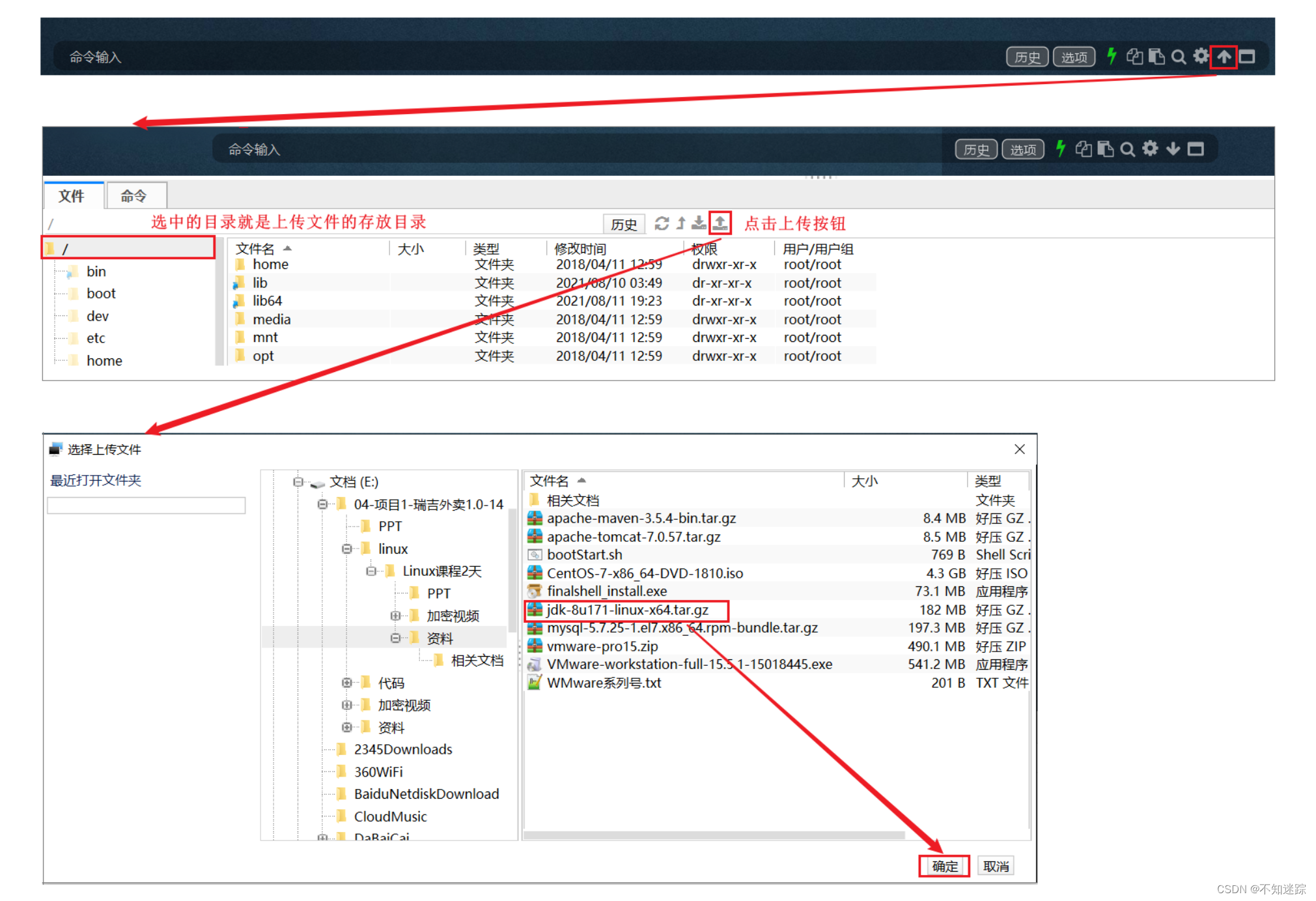Click the copy icon in the up-arrow command bar
This screenshot has width=1316, height=901.
[x=1134, y=57]
